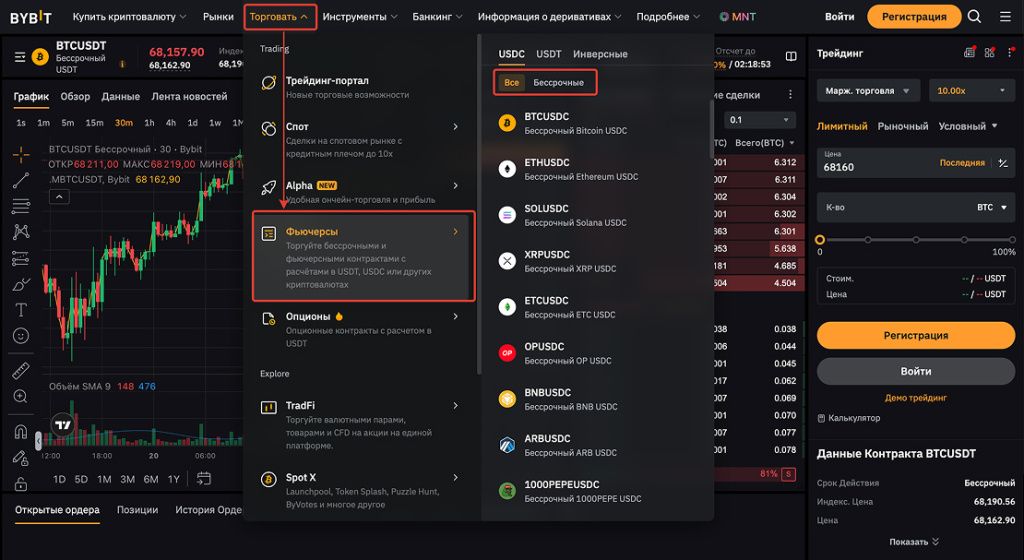Click the XRP icon next to XRPUSDC
Screen dimensions: 1024x560
(507, 261)
